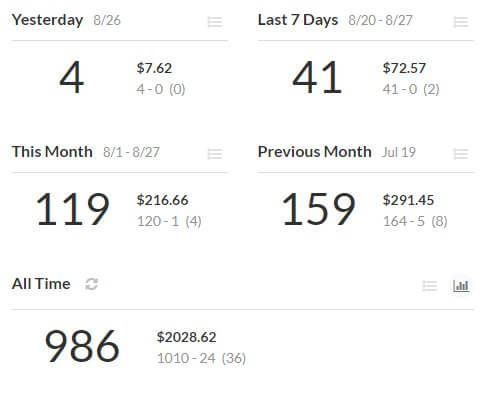
Task: Open the list menu icon for Last 7 Days
Action: pos(461,22)
